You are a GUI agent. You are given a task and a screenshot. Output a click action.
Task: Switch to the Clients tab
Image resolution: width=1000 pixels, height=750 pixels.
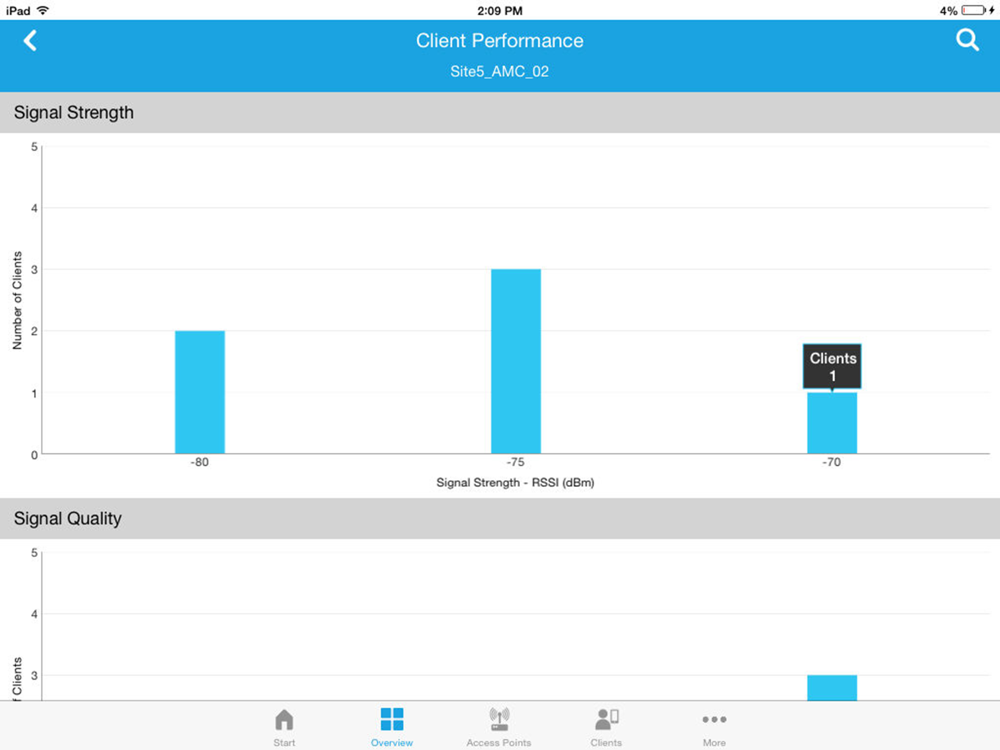606,727
